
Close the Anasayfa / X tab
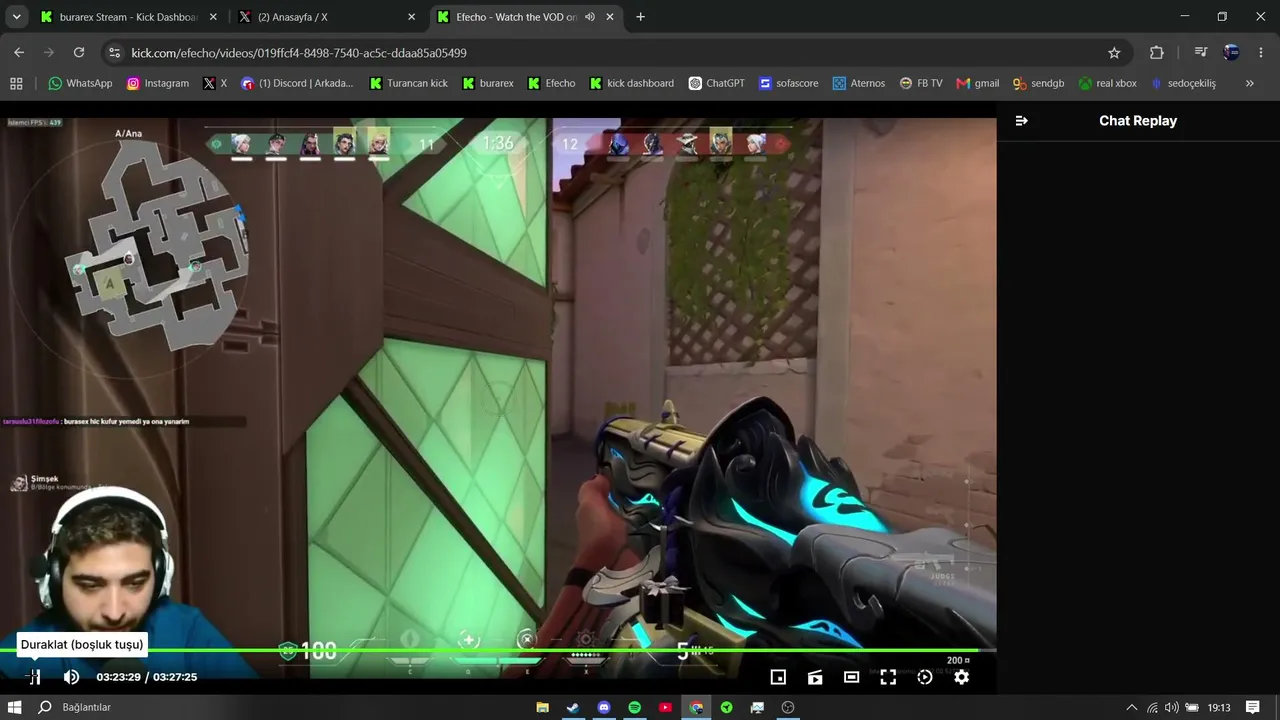point(411,17)
